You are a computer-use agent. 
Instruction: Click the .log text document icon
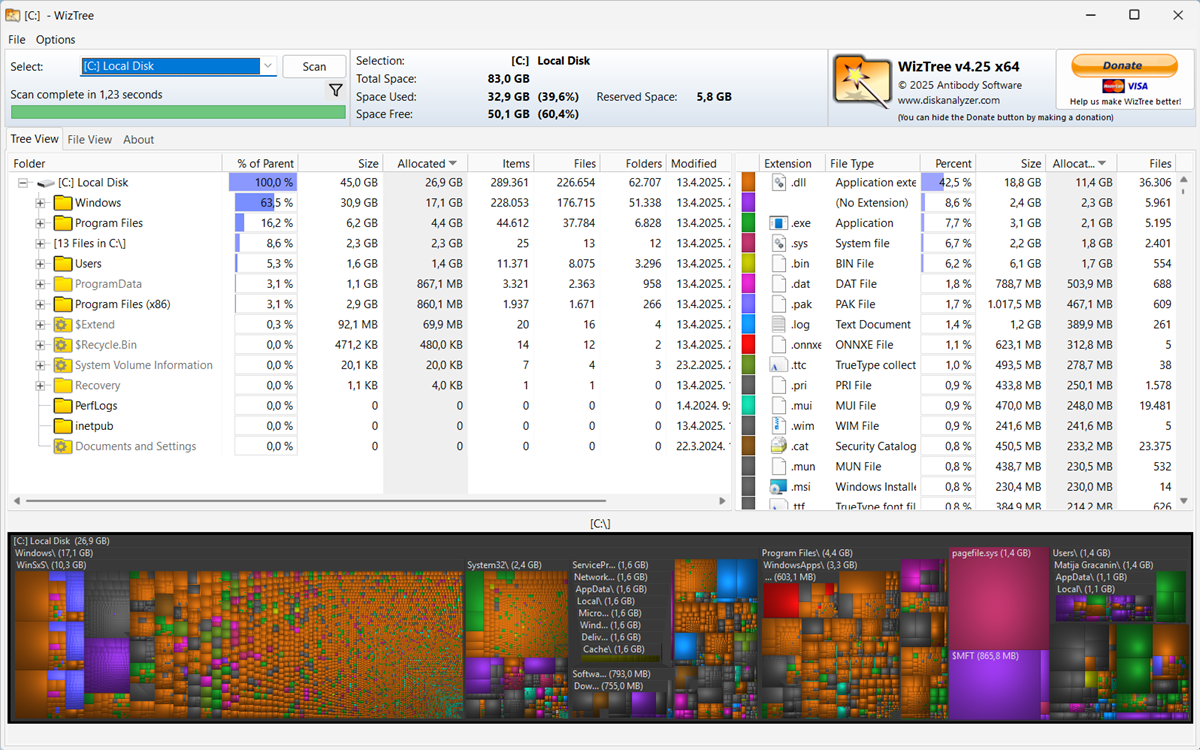click(x=779, y=325)
